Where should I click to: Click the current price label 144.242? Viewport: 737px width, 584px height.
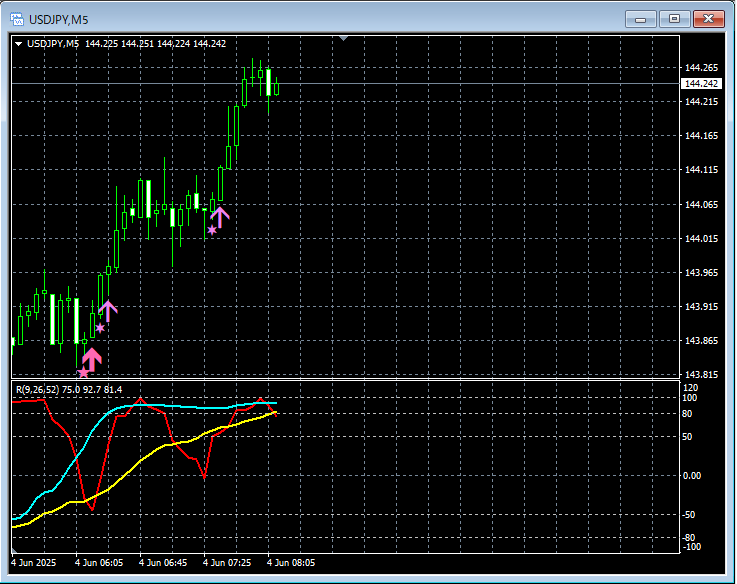(701, 84)
